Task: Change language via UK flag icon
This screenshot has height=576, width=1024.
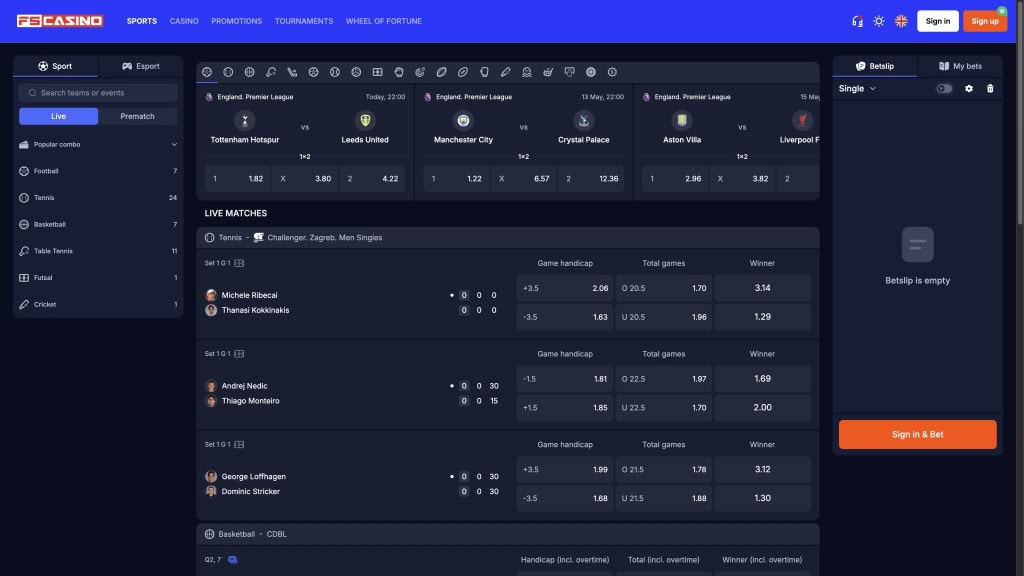Action: coord(901,21)
